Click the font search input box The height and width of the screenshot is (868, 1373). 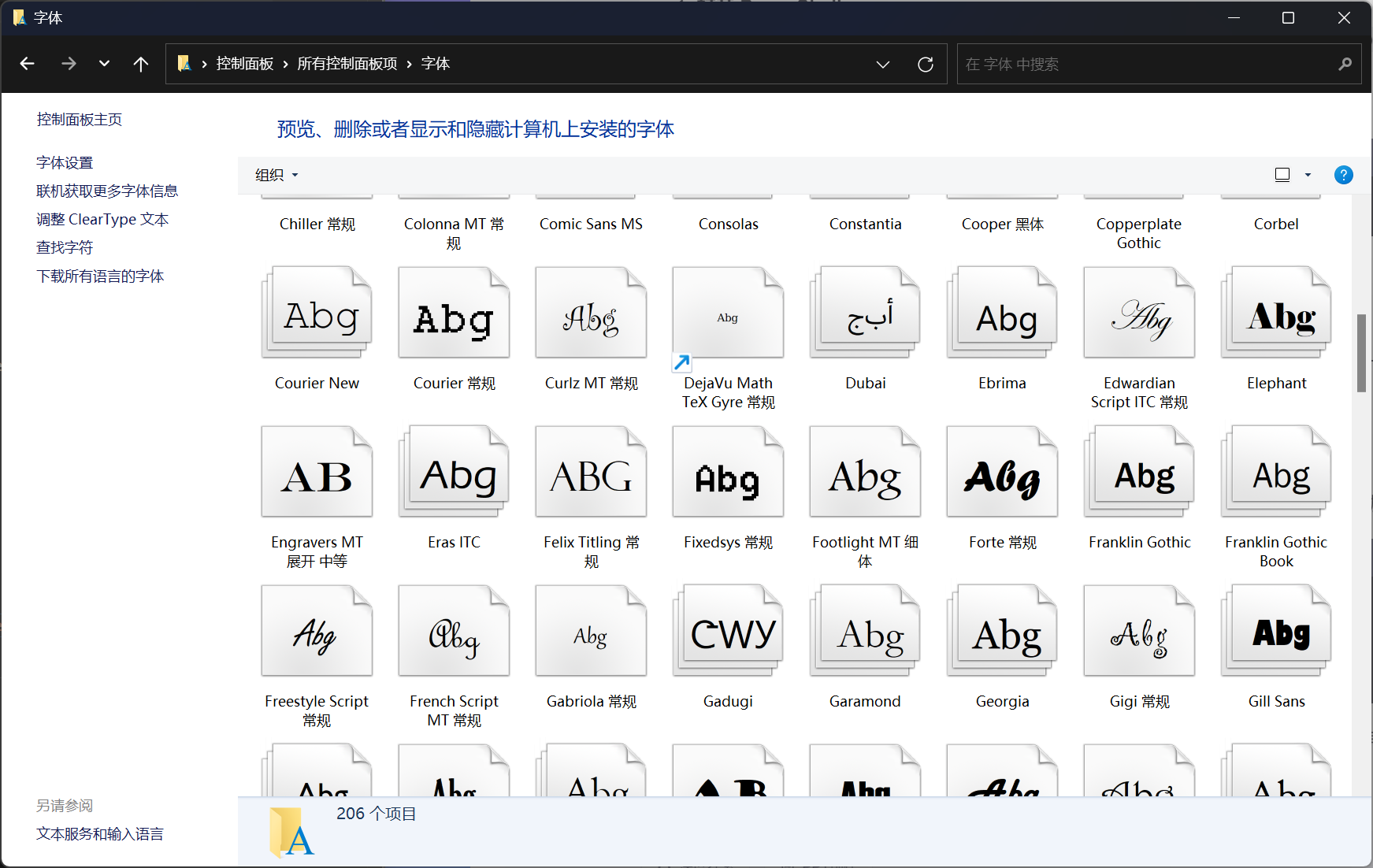tap(1148, 64)
